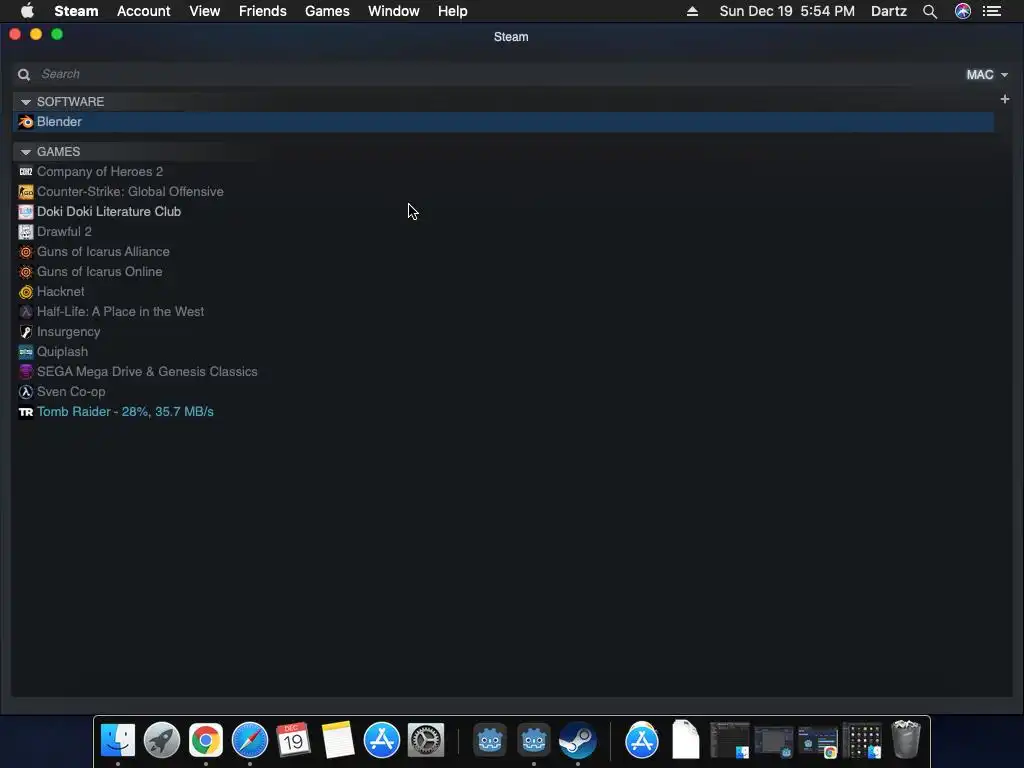Image resolution: width=1024 pixels, height=768 pixels.
Task: Select Half-Life: A Place in the West
Action: (x=120, y=312)
